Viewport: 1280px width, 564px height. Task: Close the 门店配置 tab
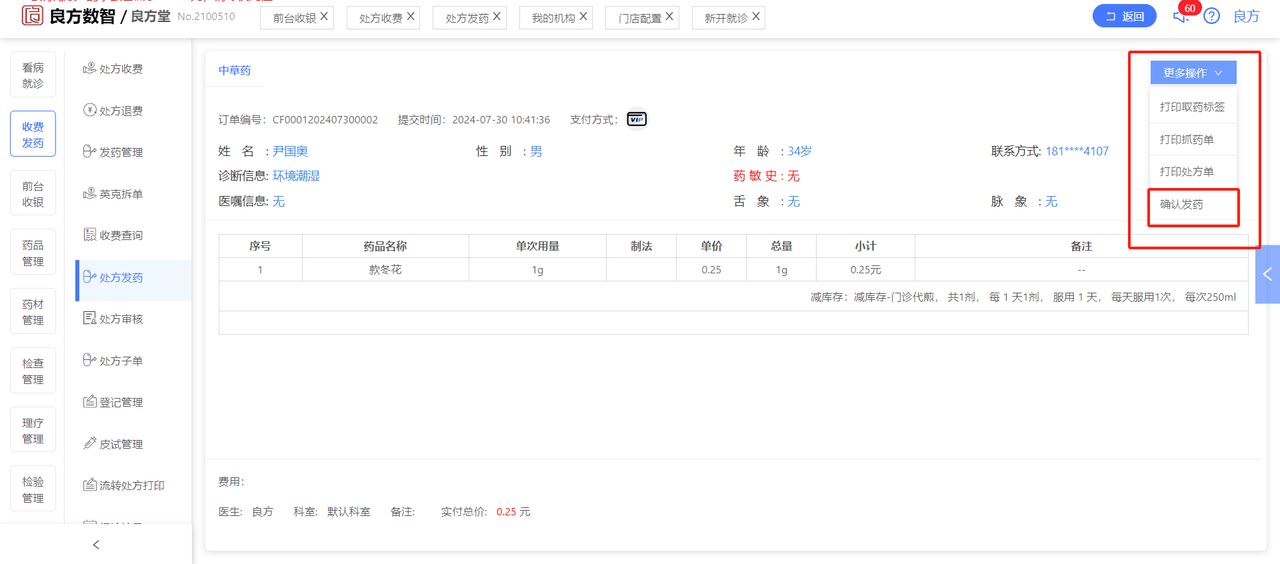coord(669,17)
